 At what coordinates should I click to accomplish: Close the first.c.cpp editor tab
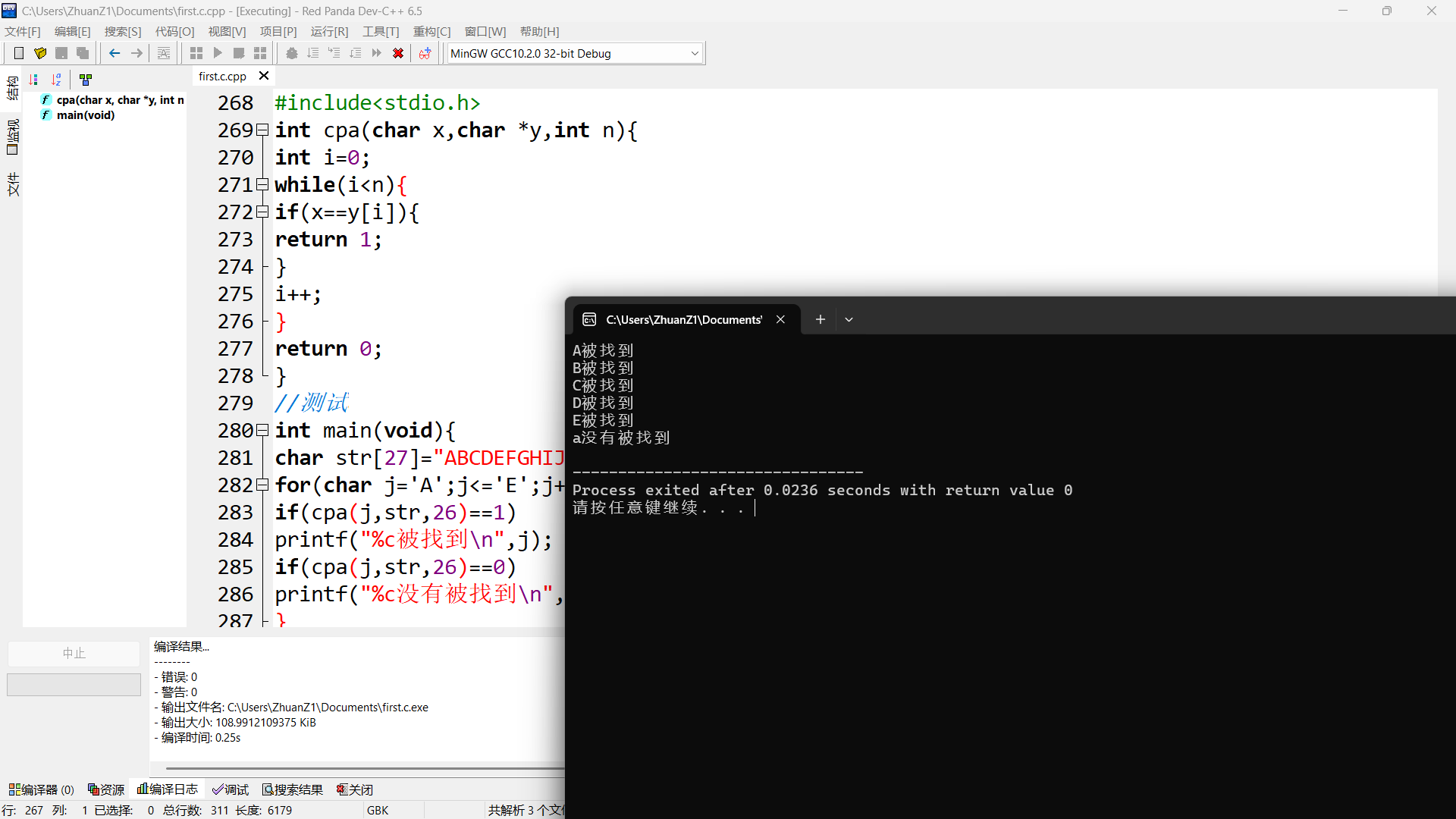tap(264, 76)
